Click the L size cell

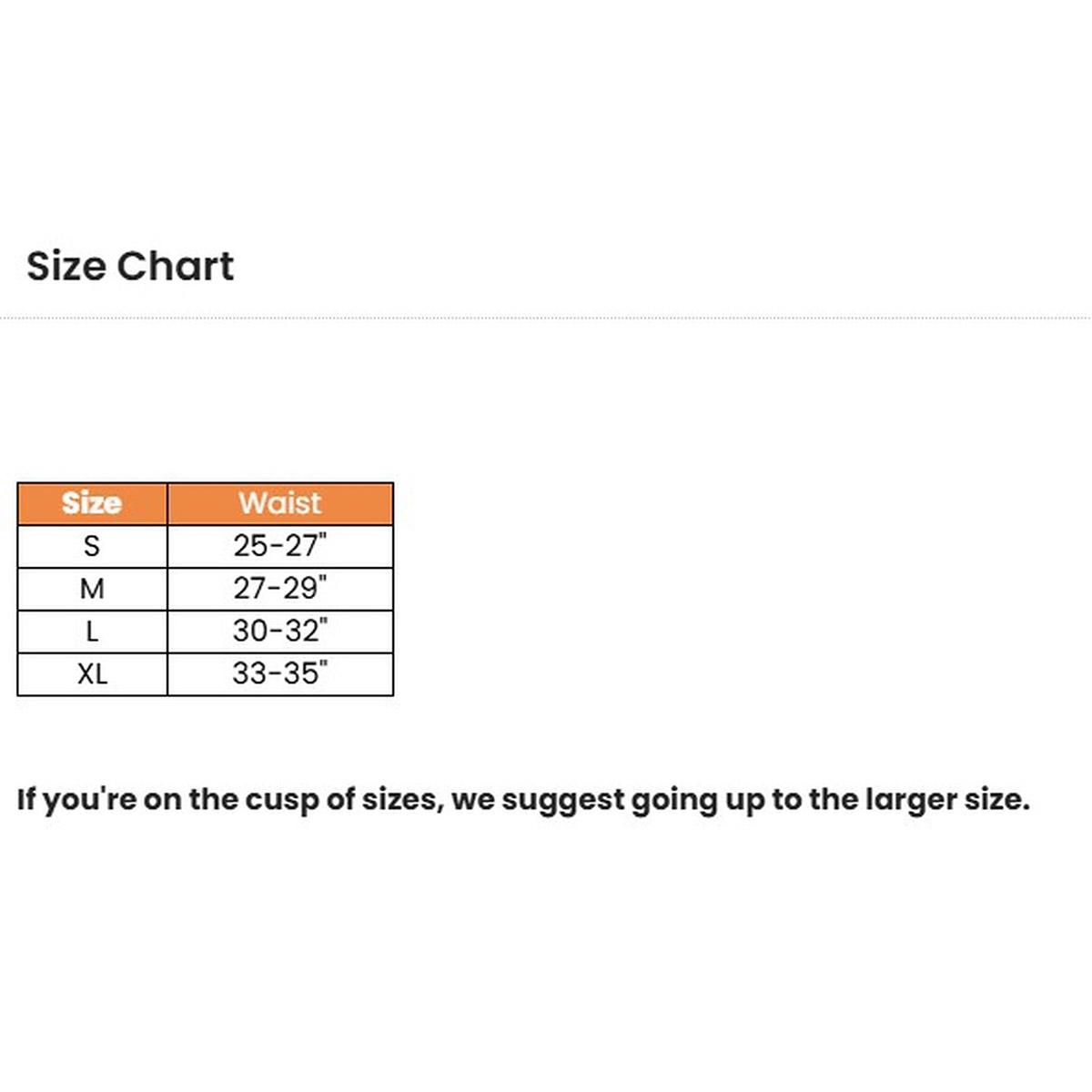92,632
